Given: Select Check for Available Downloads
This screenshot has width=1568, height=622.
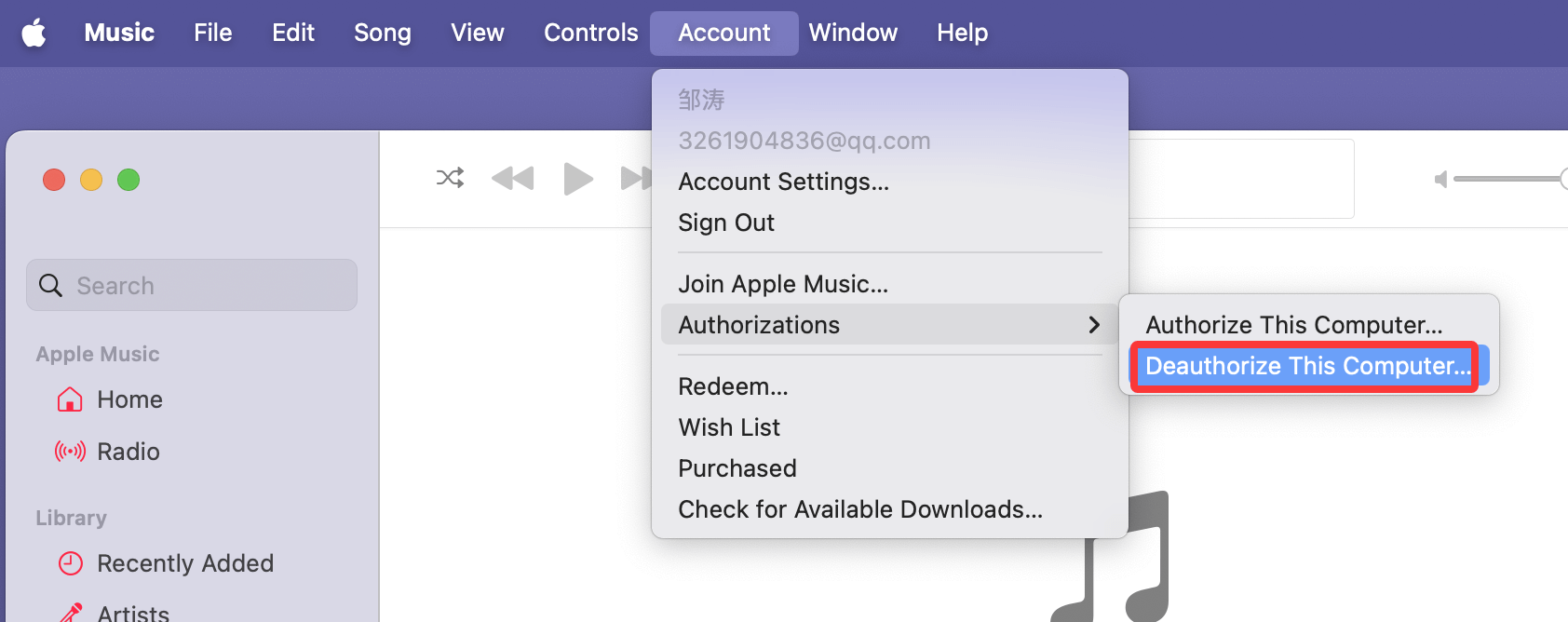Looking at the screenshot, I should coord(860,509).
